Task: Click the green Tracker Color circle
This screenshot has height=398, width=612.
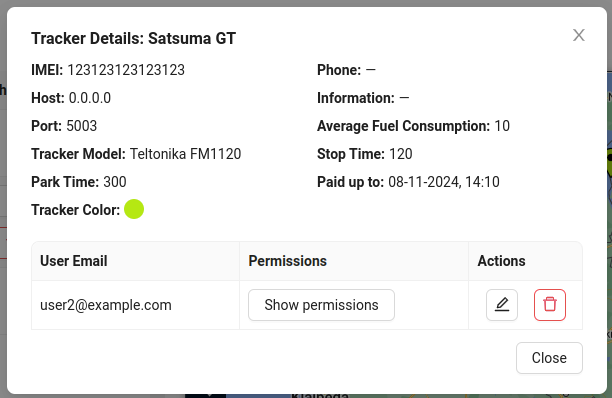Action: tap(134, 209)
